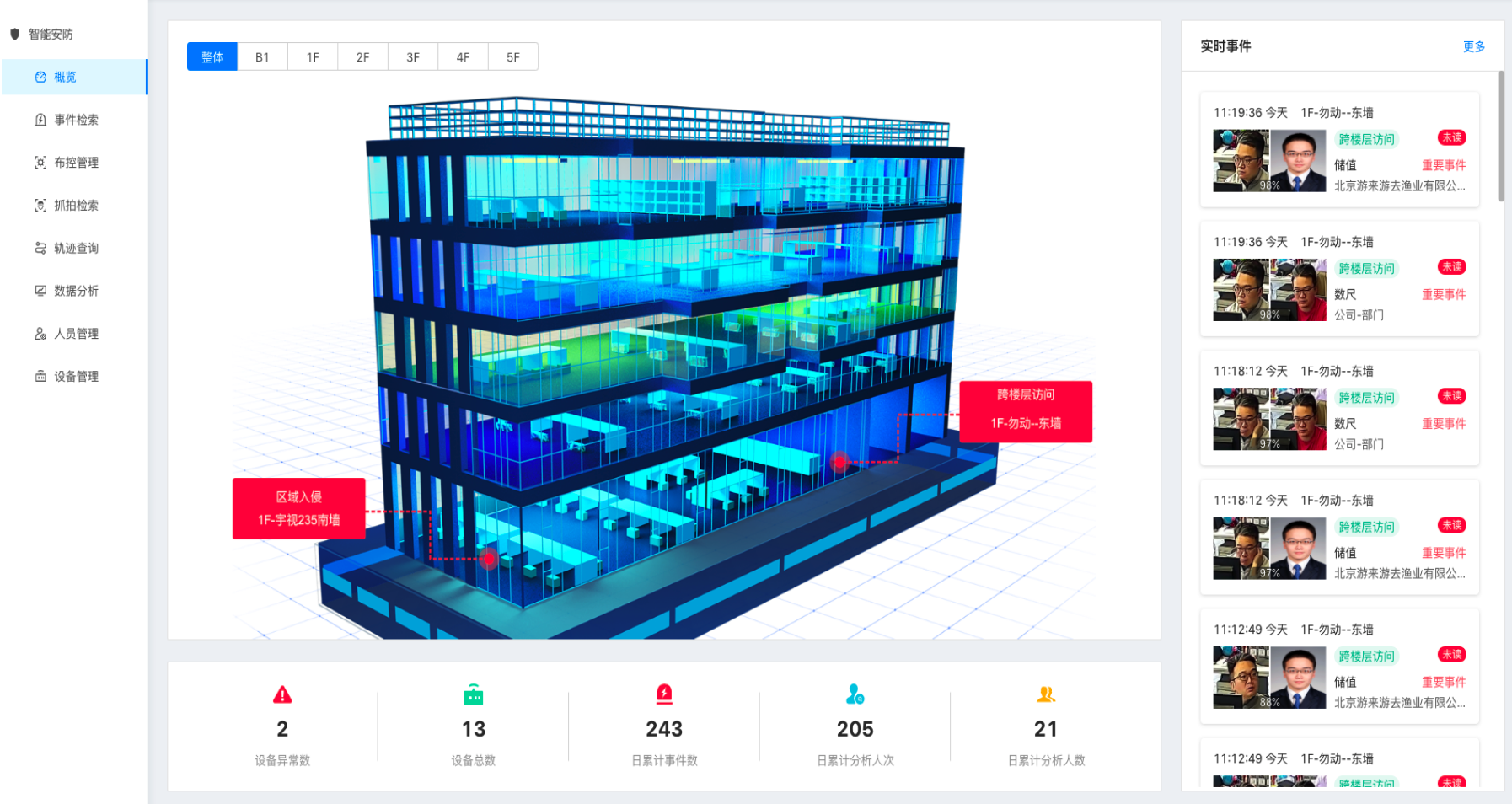Select the 整体 building view tab
Image resolution: width=1512 pixels, height=804 pixels.
tap(212, 57)
